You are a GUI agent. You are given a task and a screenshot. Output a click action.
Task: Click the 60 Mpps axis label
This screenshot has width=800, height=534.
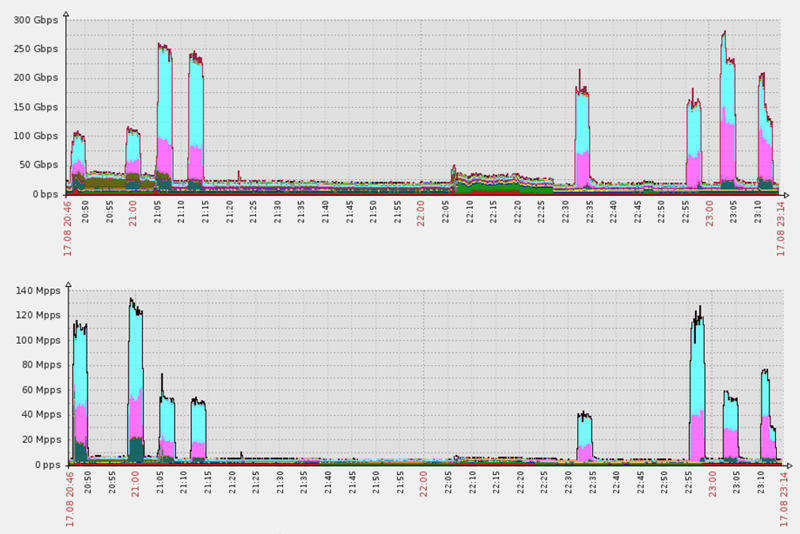(41, 390)
